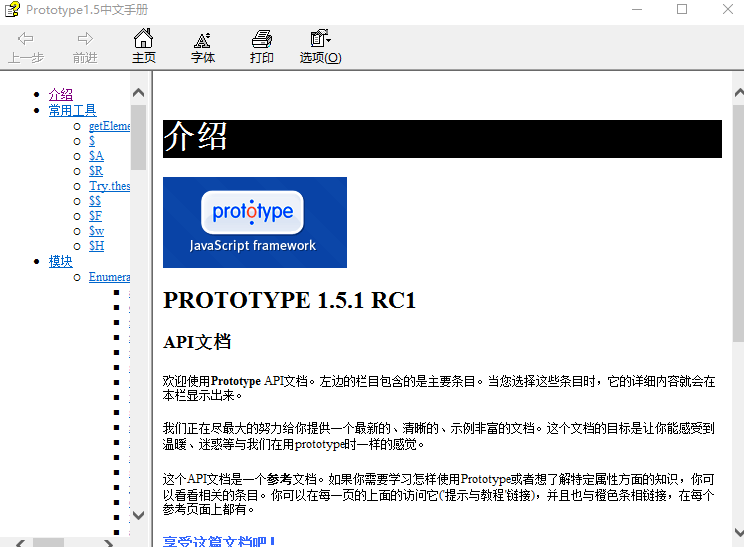This screenshot has height=547, width=744.
Task: Open the 模块 section link
Action: pyautogui.click(x=61, y=262)
